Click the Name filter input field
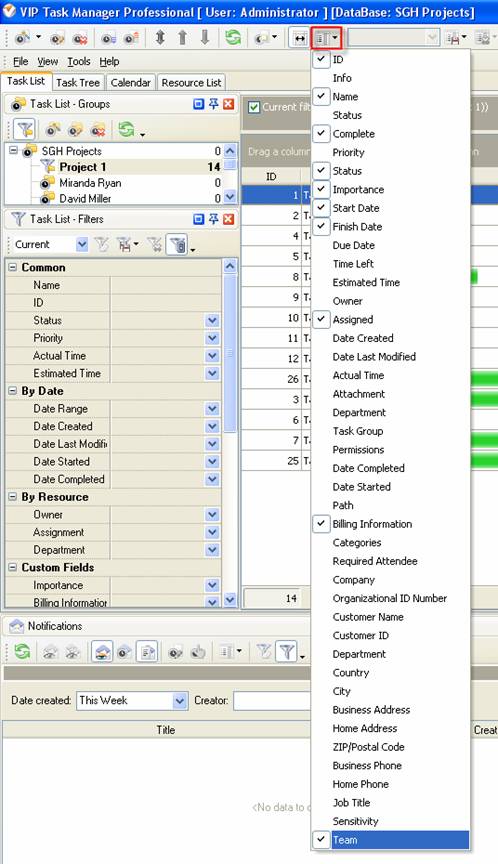This screenshot has width=498, height=864. (166, 285)
